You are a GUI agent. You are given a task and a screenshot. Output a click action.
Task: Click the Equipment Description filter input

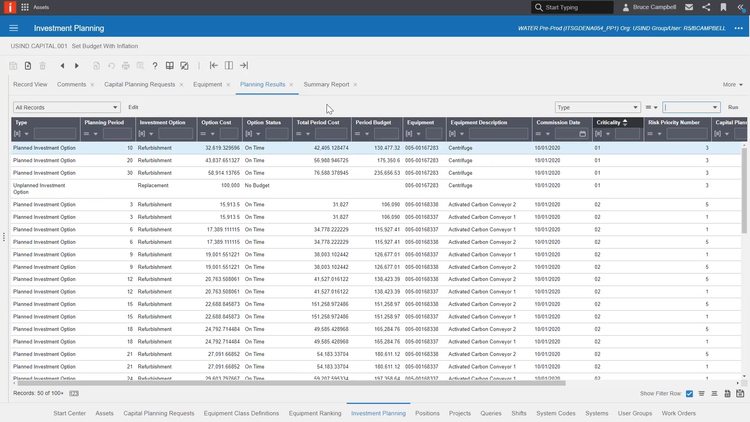click(x=498, y=134)
